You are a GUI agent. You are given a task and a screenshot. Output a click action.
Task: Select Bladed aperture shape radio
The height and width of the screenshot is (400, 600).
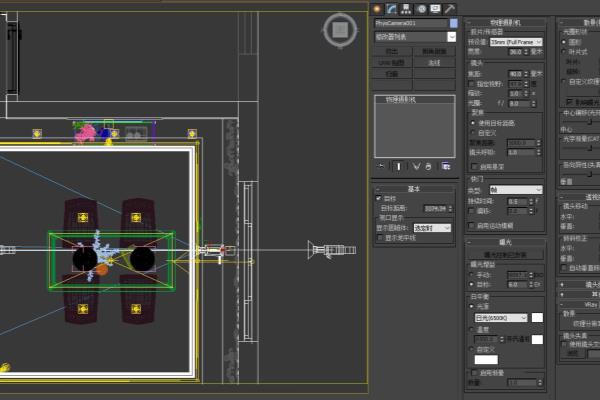(564, 51)
